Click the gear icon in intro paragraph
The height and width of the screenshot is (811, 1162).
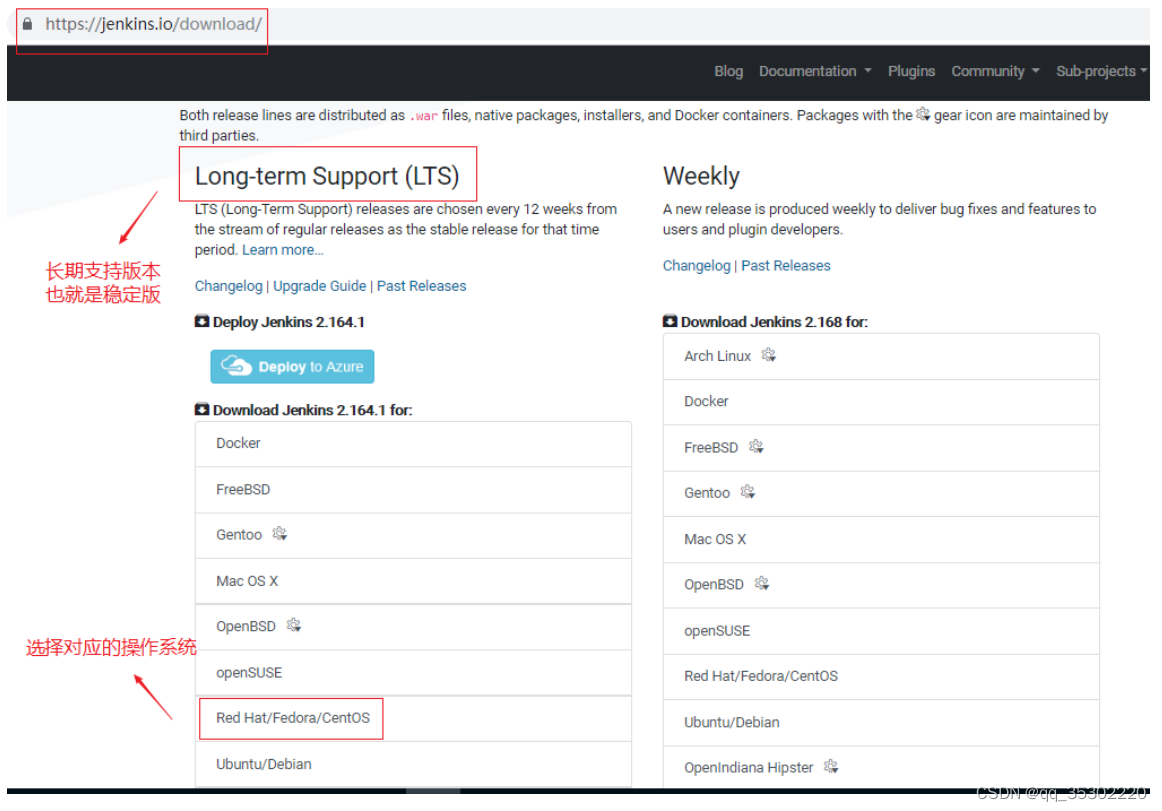(923, 114)
